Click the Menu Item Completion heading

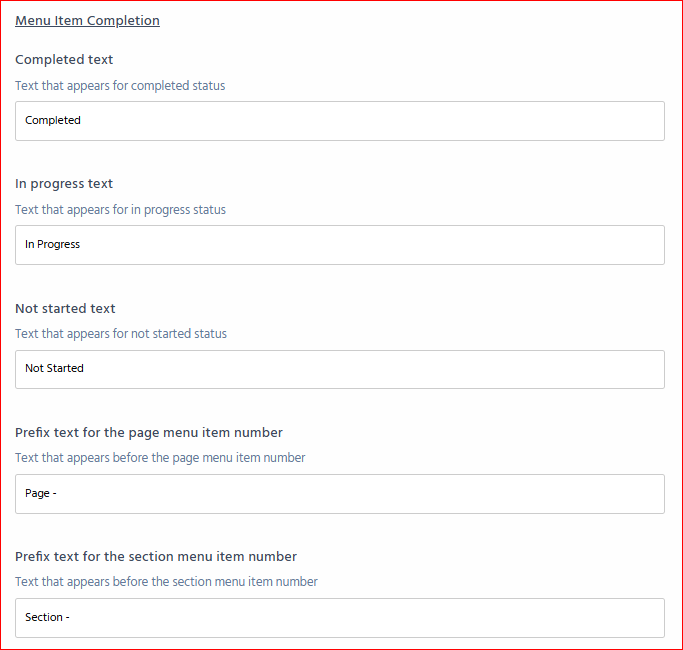pos(87,20)
